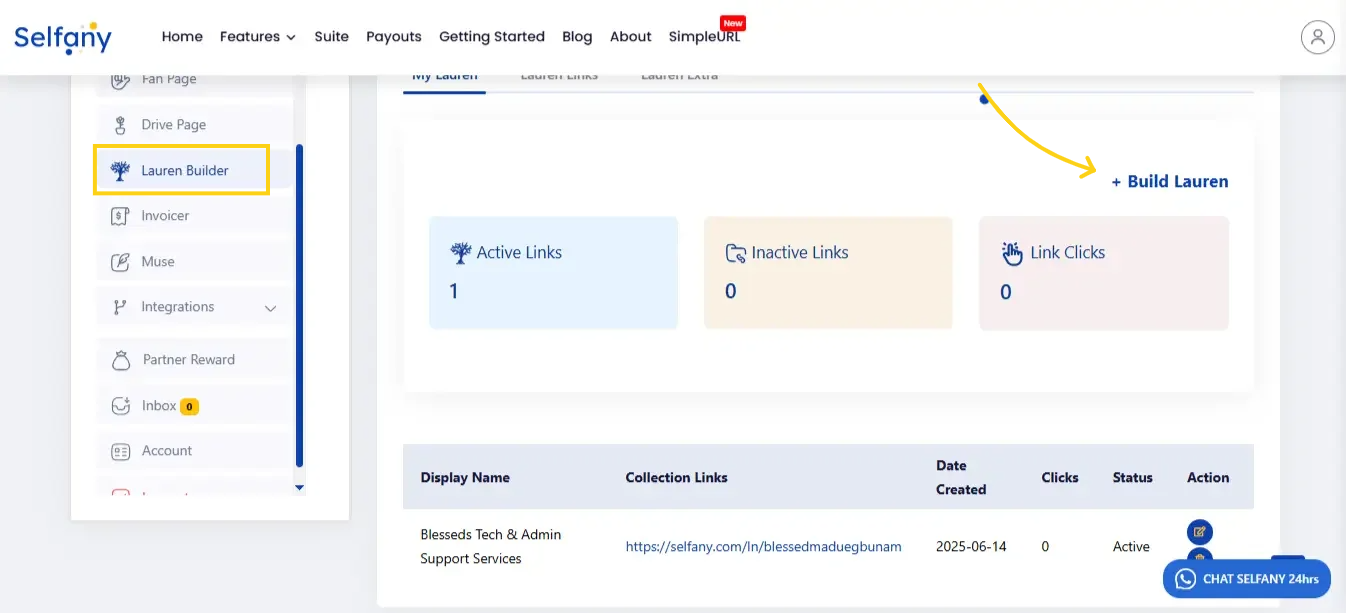
Task: Click the Active status cell
Action: (x=1131, y=547)
